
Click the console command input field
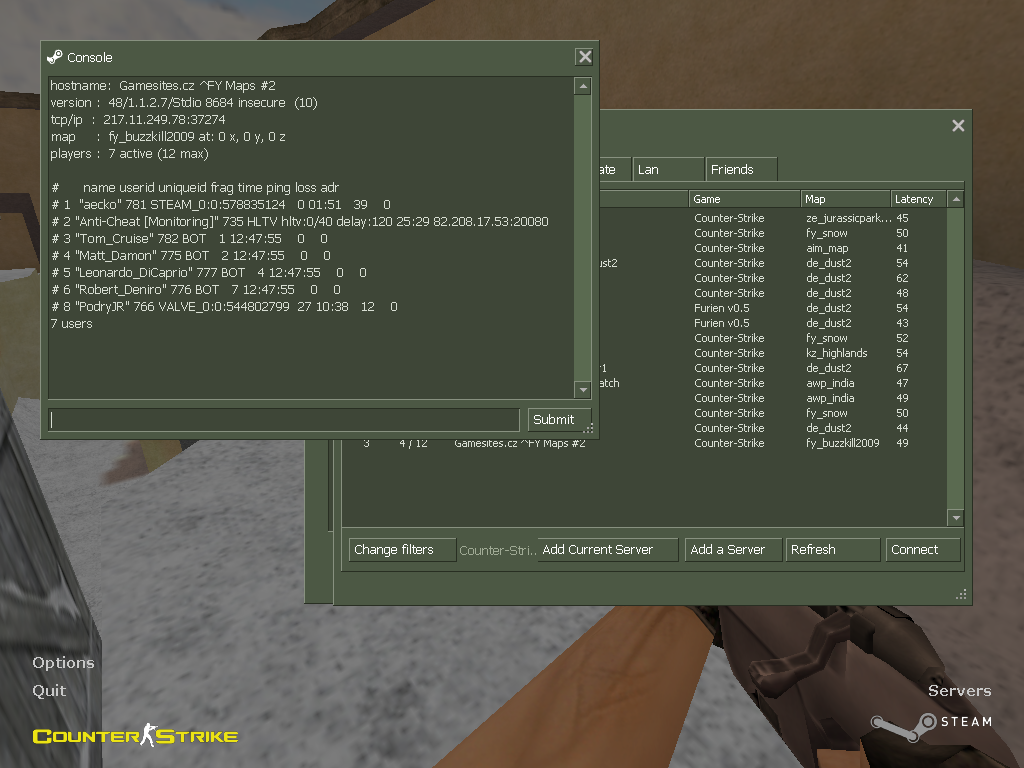pos(284,419)
